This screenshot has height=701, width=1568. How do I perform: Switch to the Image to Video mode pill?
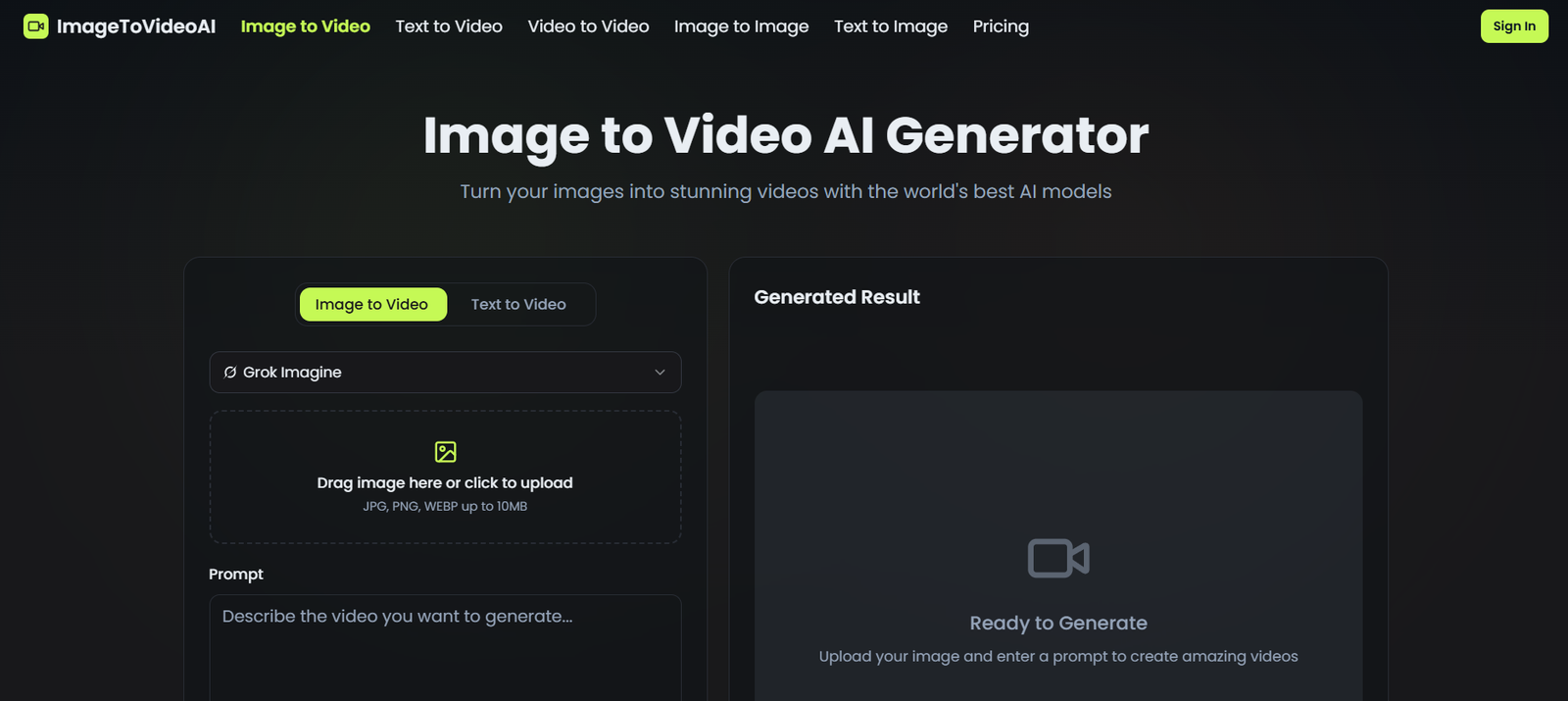[371, 305]
